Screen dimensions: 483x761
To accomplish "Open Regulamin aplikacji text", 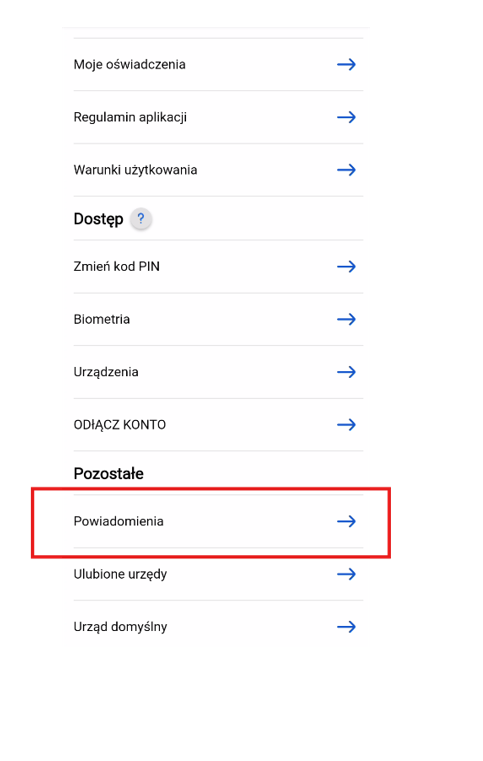I will (x=130, y=117).
